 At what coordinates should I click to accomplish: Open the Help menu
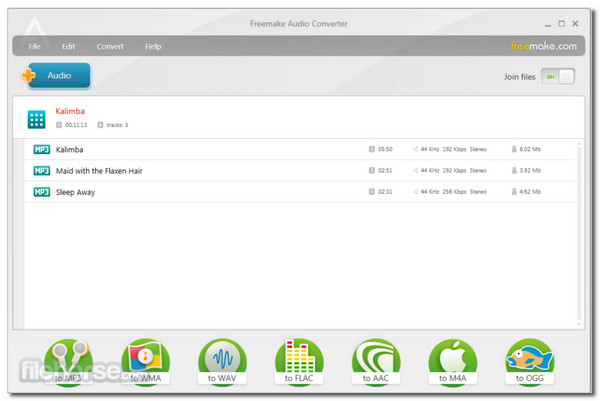(153, 46)
